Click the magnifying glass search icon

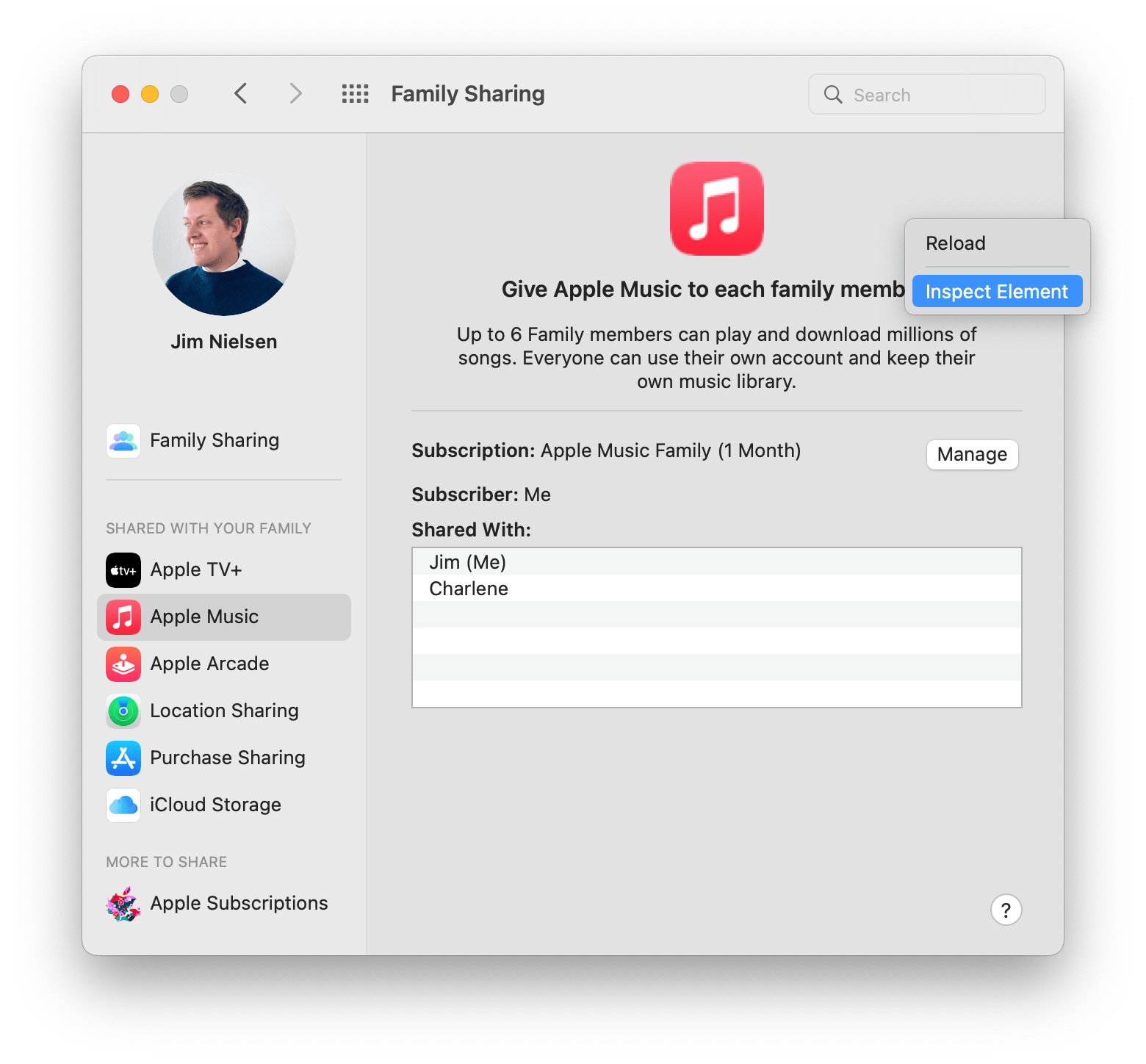click(833, 94)
